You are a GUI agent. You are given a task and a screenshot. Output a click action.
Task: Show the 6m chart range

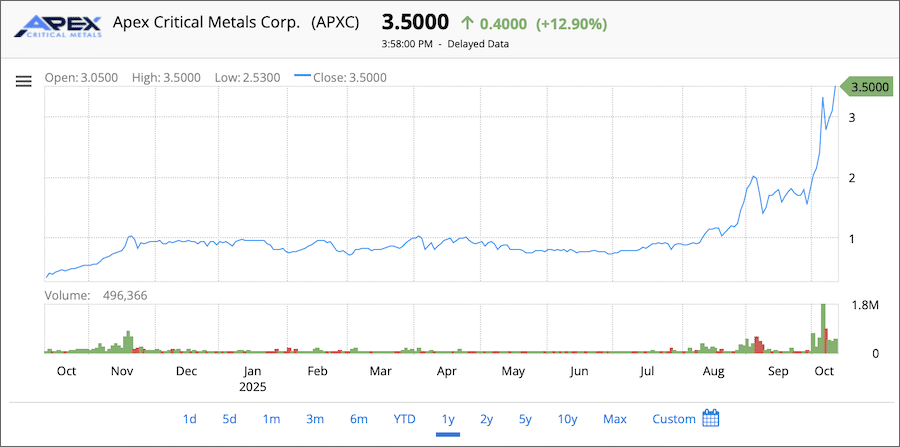click(359, 419)
